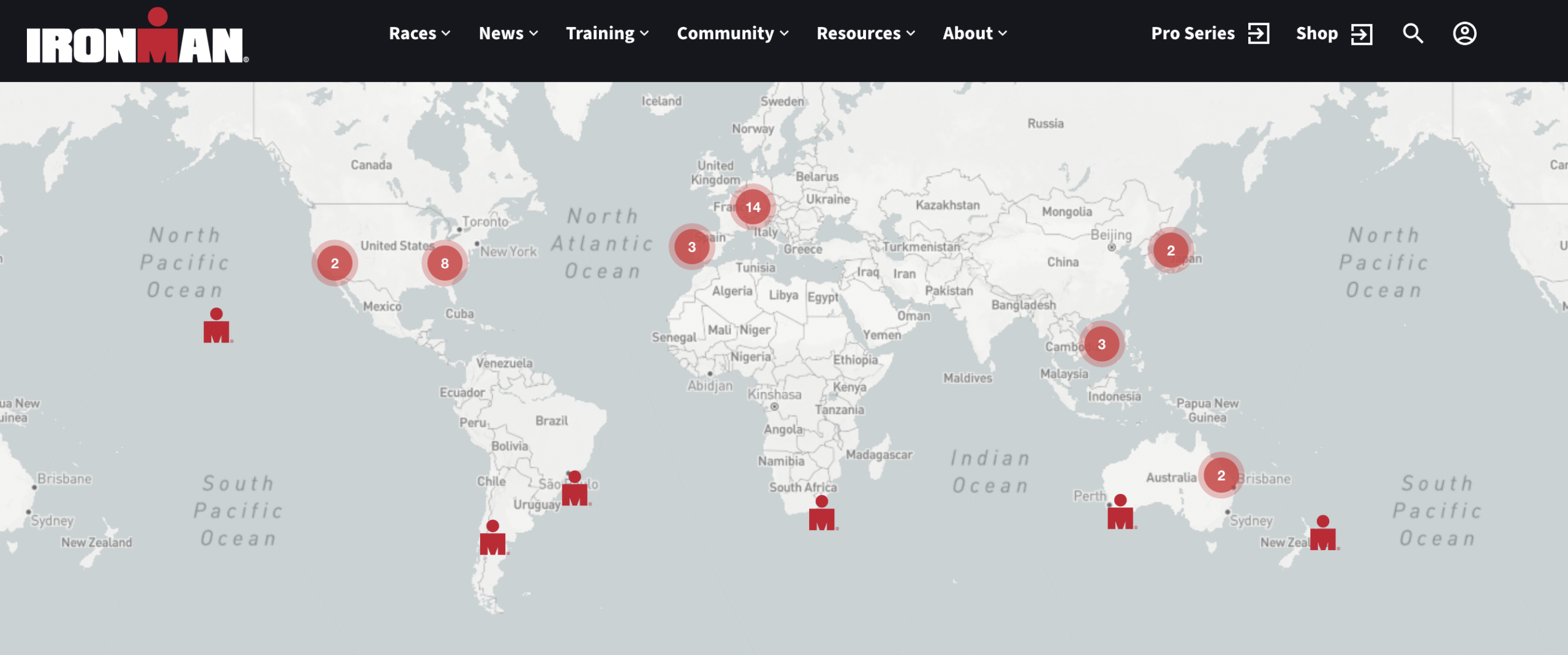Go to the Shop link
Image resolution: width=1568 pixels, height=655 pixels.
pos(1333,34)
